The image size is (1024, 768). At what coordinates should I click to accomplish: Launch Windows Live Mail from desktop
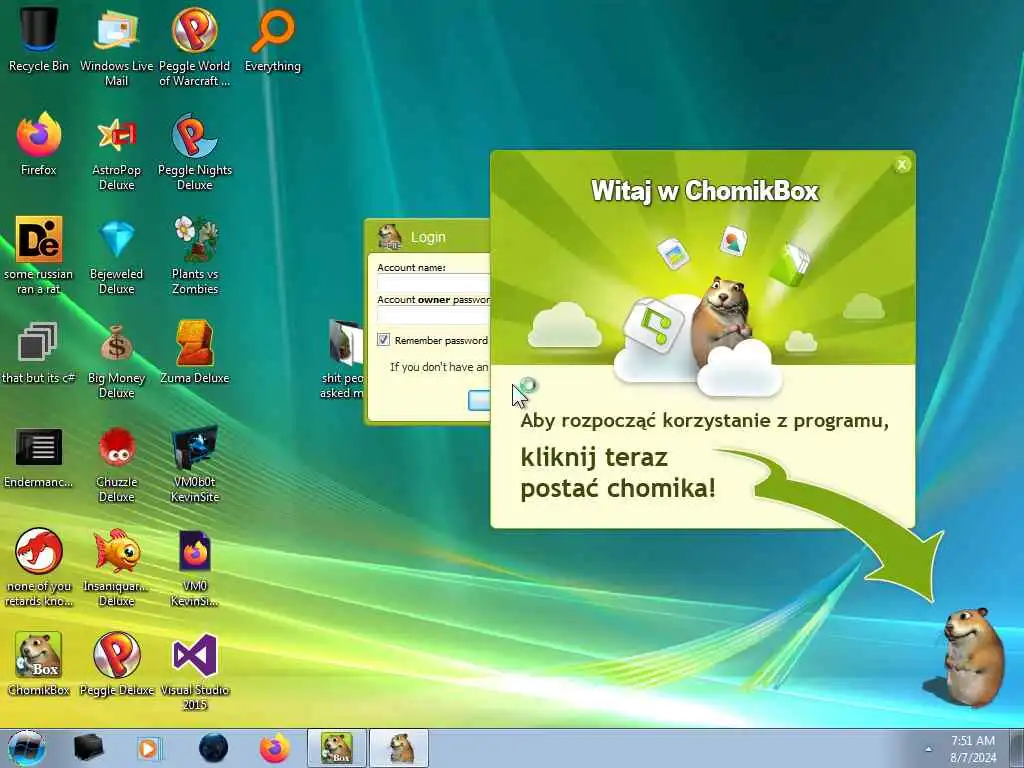click(116, 46)
